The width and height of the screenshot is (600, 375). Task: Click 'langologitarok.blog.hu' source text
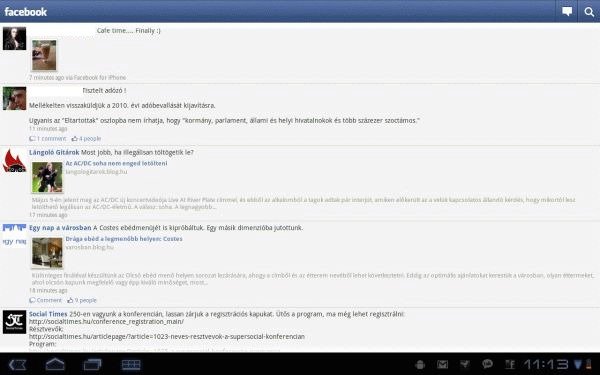[96, 171]
